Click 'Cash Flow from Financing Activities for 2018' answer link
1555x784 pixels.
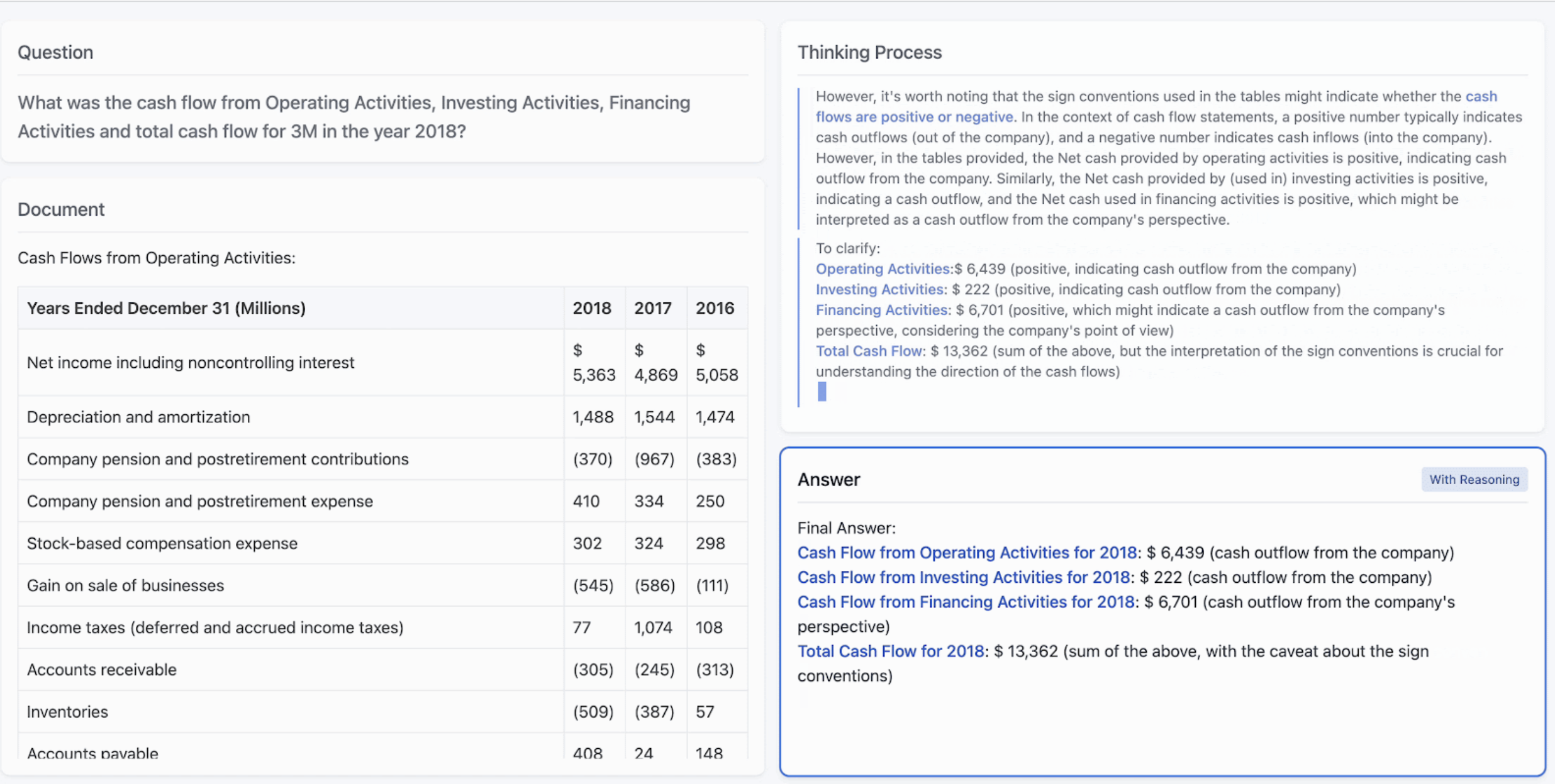965,602
